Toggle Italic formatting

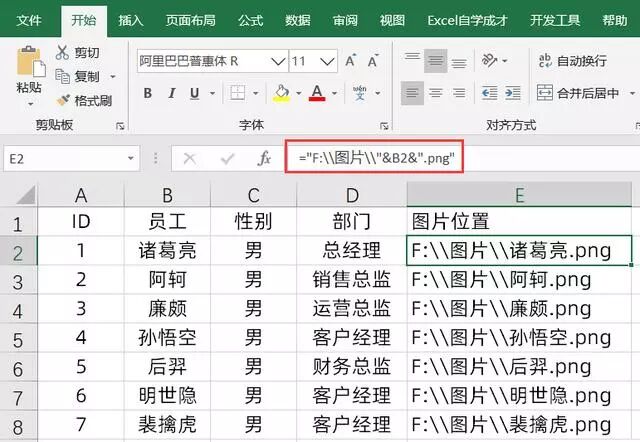[x=171, y=93]
